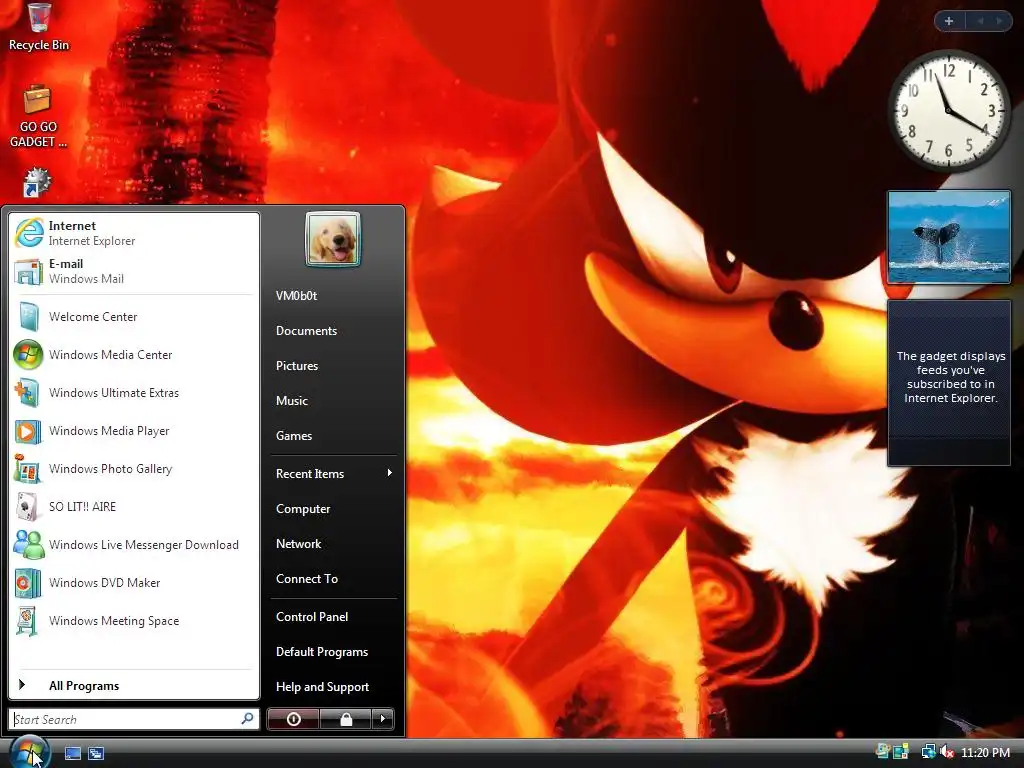The image size is (1024, 768).
Task: Open Games from Start menu
Action: (x=333, y=436)
